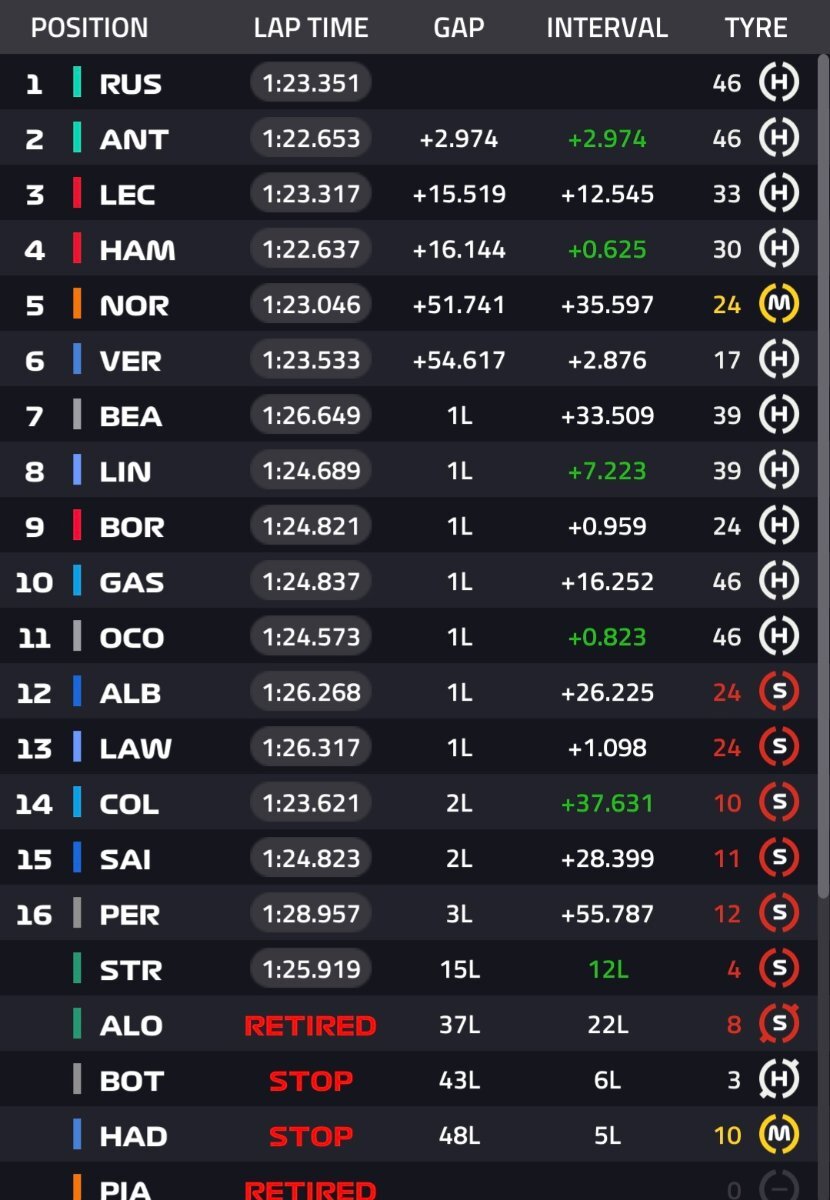Click Verstappen's hard tyre icon
This screenshot has height=1200, width=830.
point(779,359)
